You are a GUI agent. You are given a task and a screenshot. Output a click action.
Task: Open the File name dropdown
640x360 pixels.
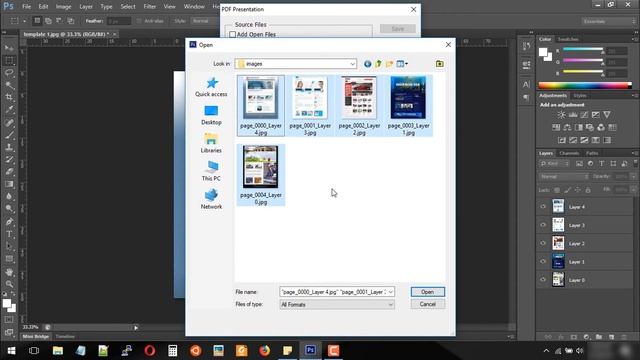tap(391, 292)
